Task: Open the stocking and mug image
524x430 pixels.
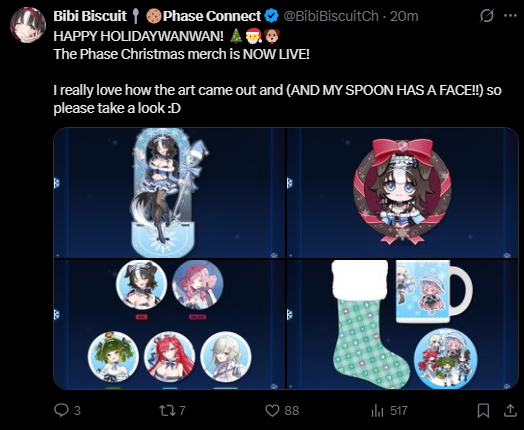Action: click(x=403, y=324)
